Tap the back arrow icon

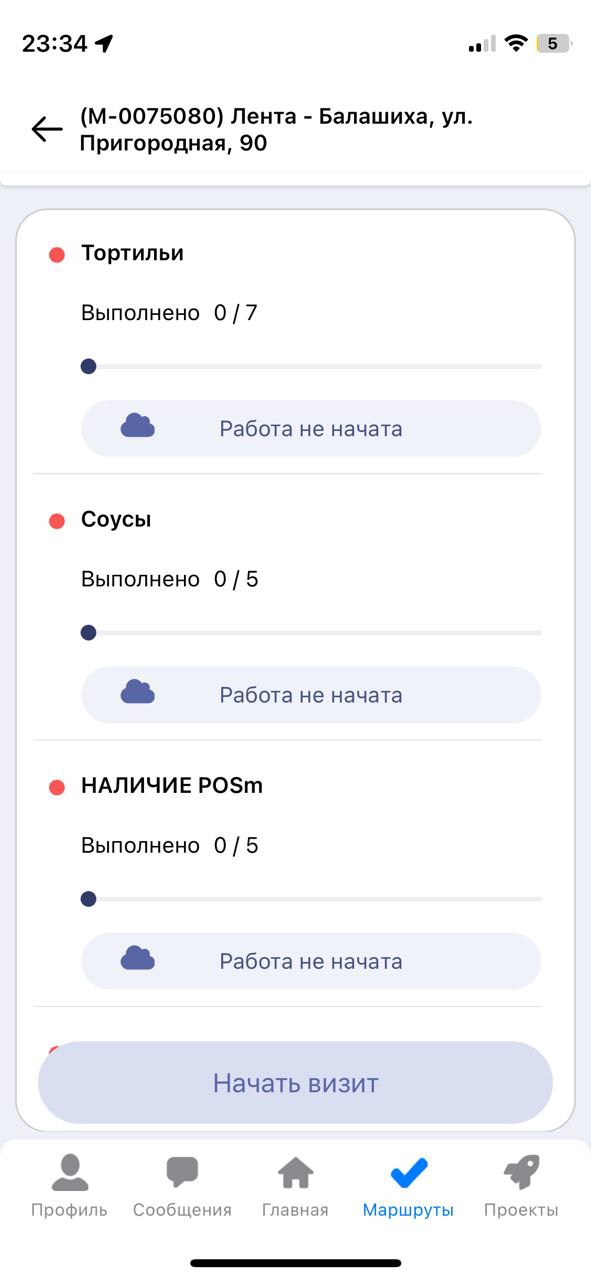coord(47,129)
